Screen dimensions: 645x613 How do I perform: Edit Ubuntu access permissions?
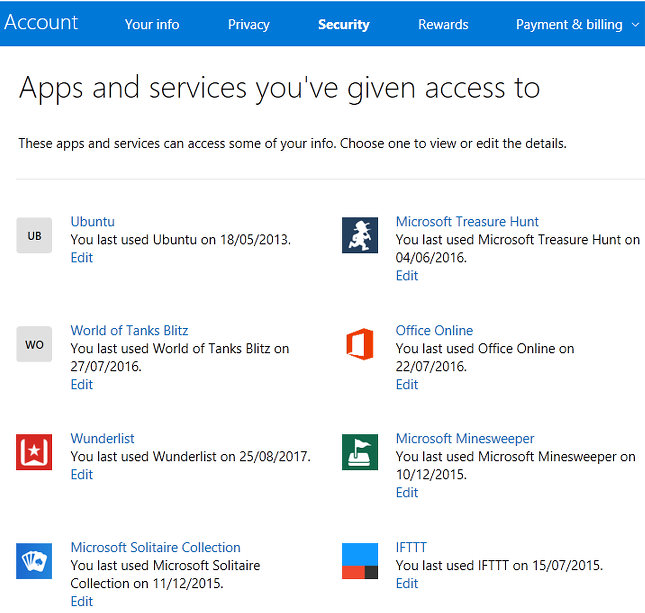click(82, 258)
